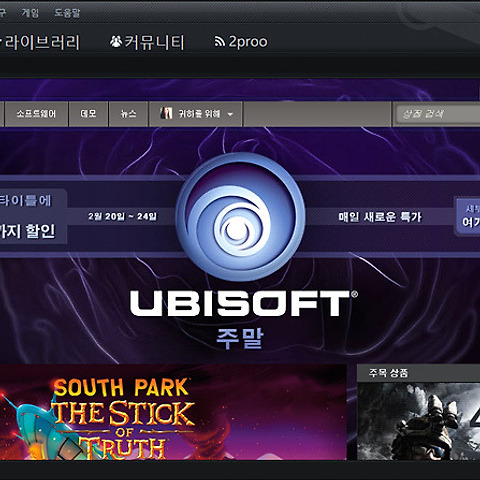Screen dimensions: 480x480
Task: Open the 2proo profile tab
Action: pyautogui.click(x=248, y=42)
